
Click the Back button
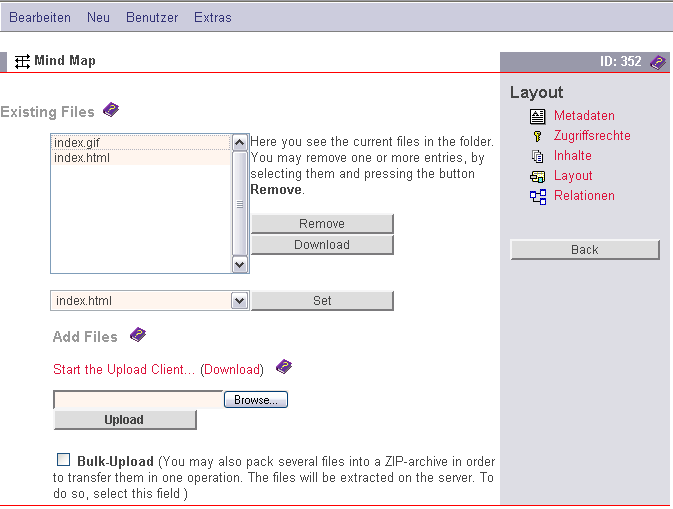click(585, 250)
